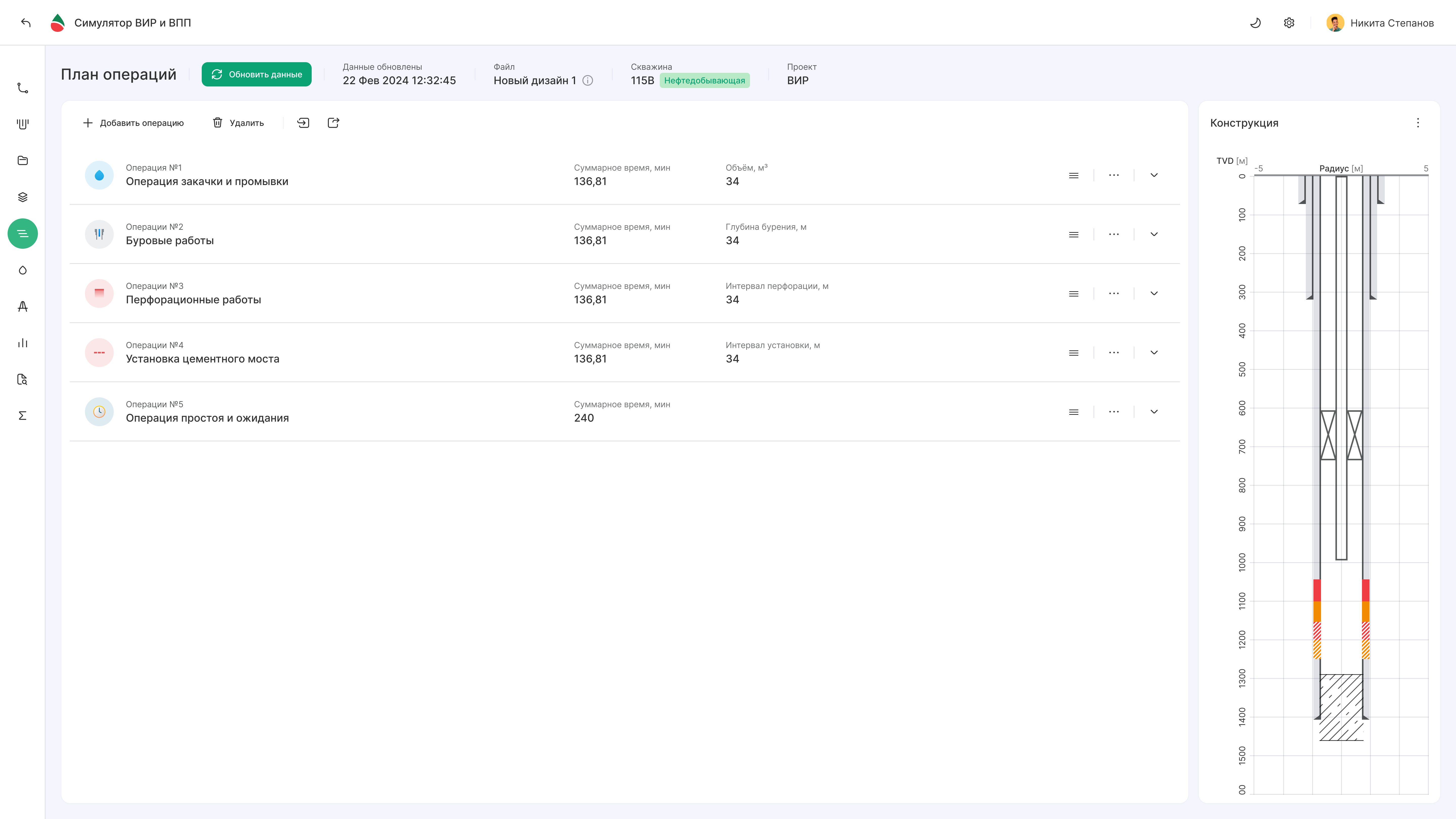Toggle dark mode moon icon
1456x819 pixels.
coord(1255,22)
